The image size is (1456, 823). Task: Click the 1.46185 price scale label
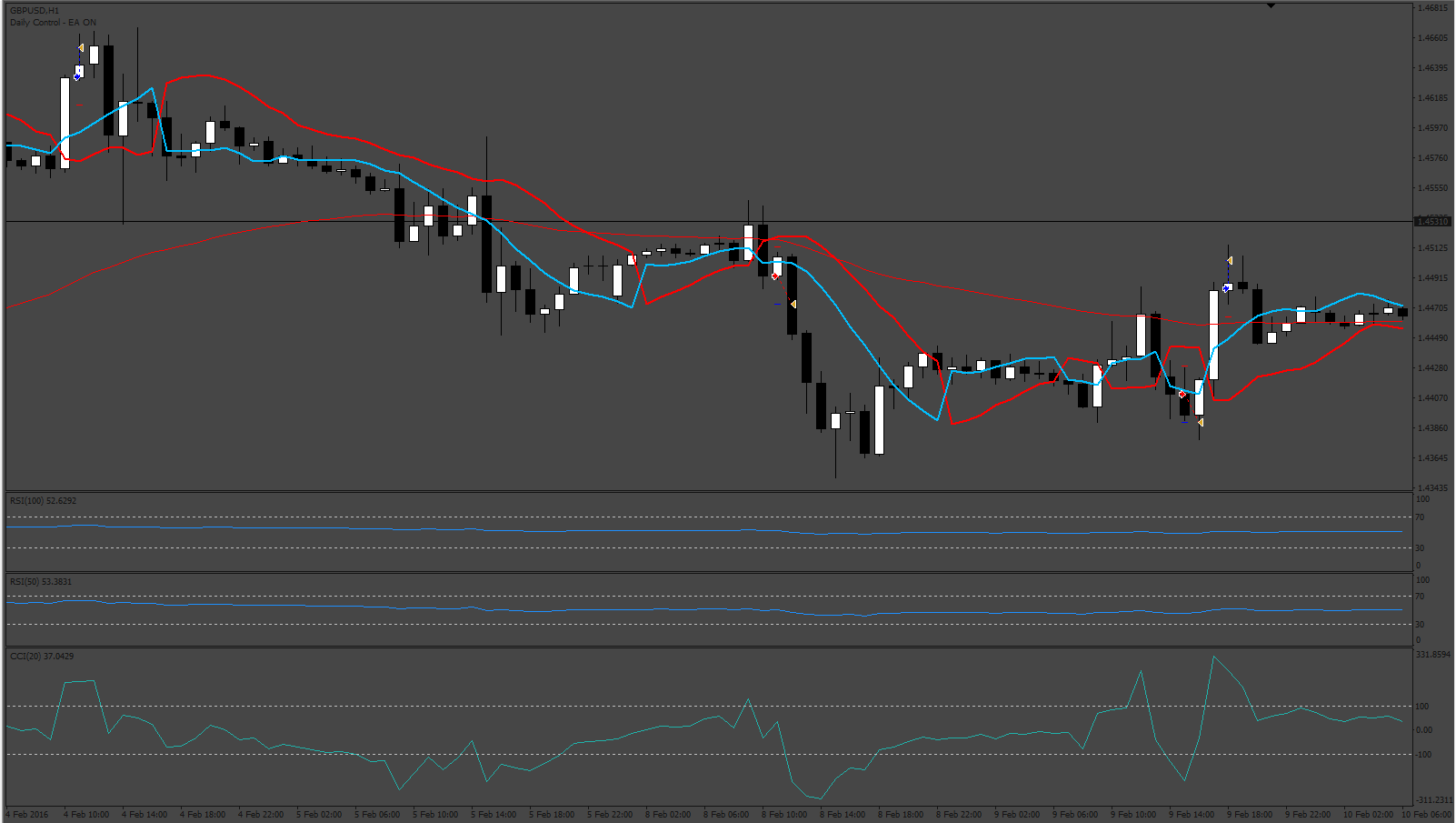point(1433,98)
